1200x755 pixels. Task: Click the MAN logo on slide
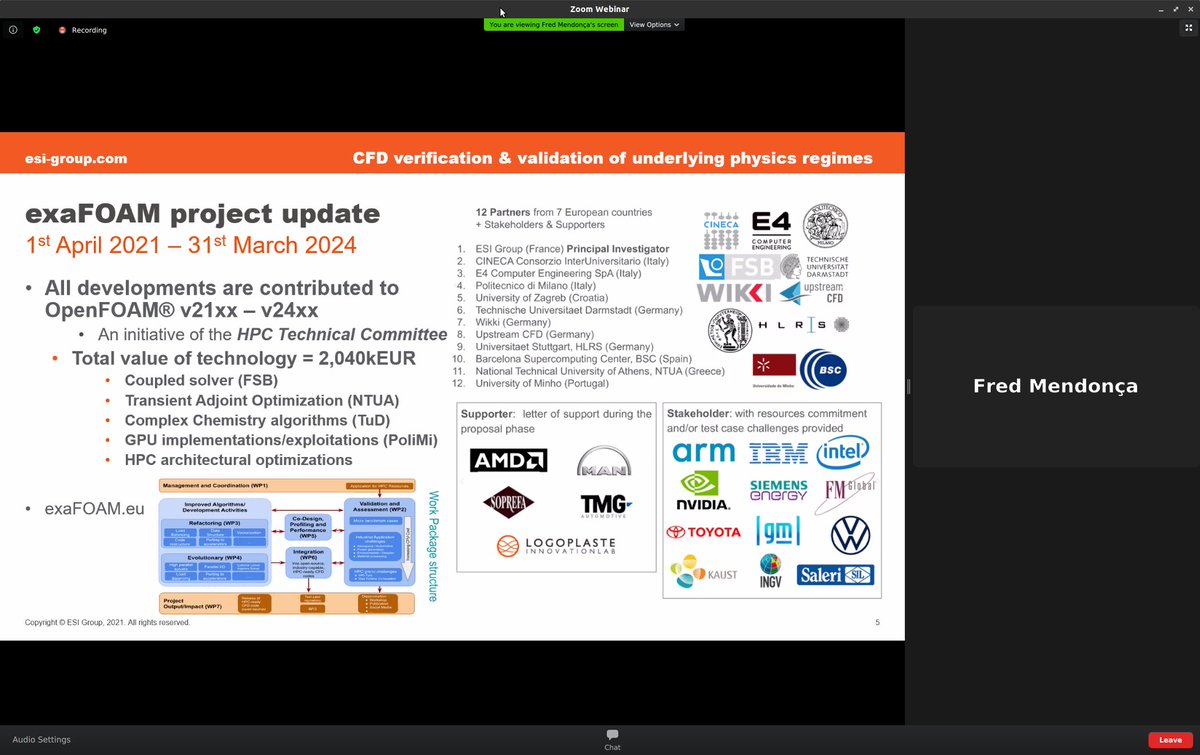click(604, 460)
